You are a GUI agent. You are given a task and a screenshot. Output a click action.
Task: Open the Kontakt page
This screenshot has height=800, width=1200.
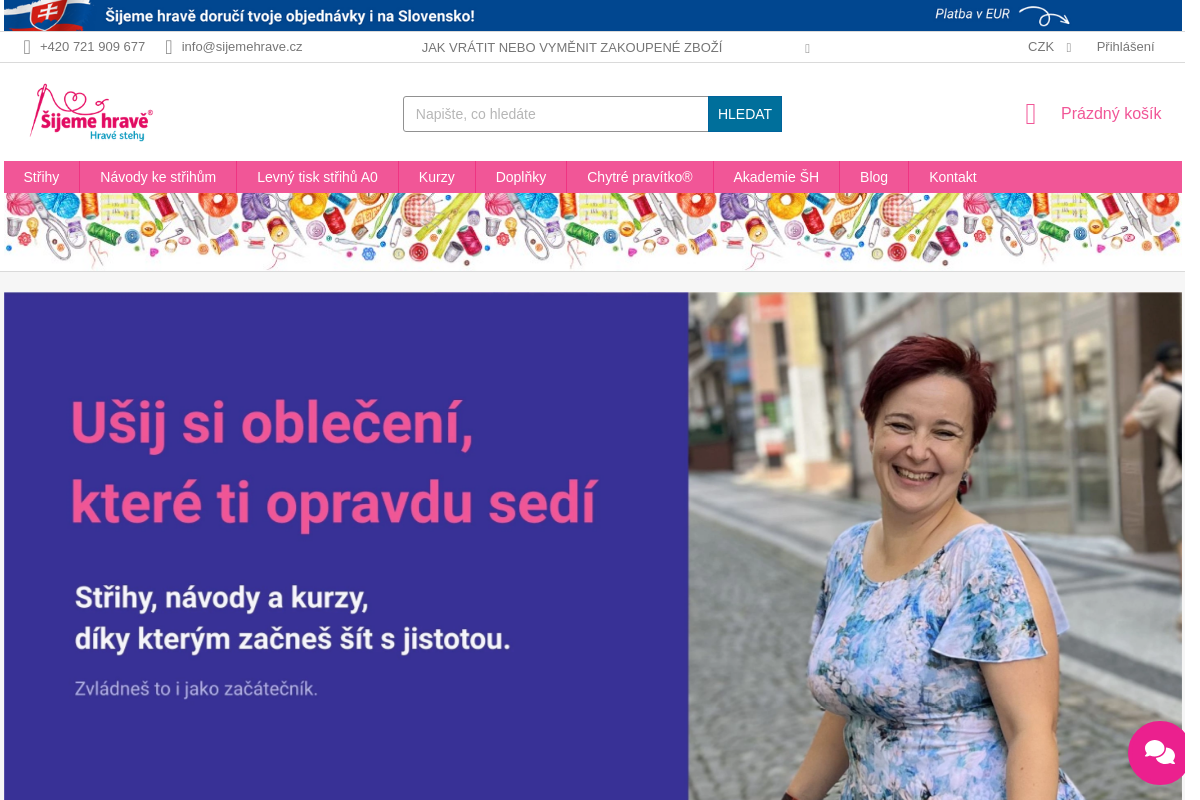(x=952, y=177)
